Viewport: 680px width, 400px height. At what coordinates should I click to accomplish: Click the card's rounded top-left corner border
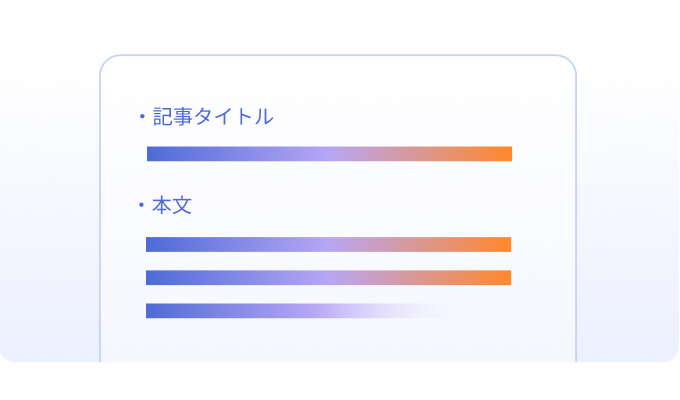click(106, 61)
